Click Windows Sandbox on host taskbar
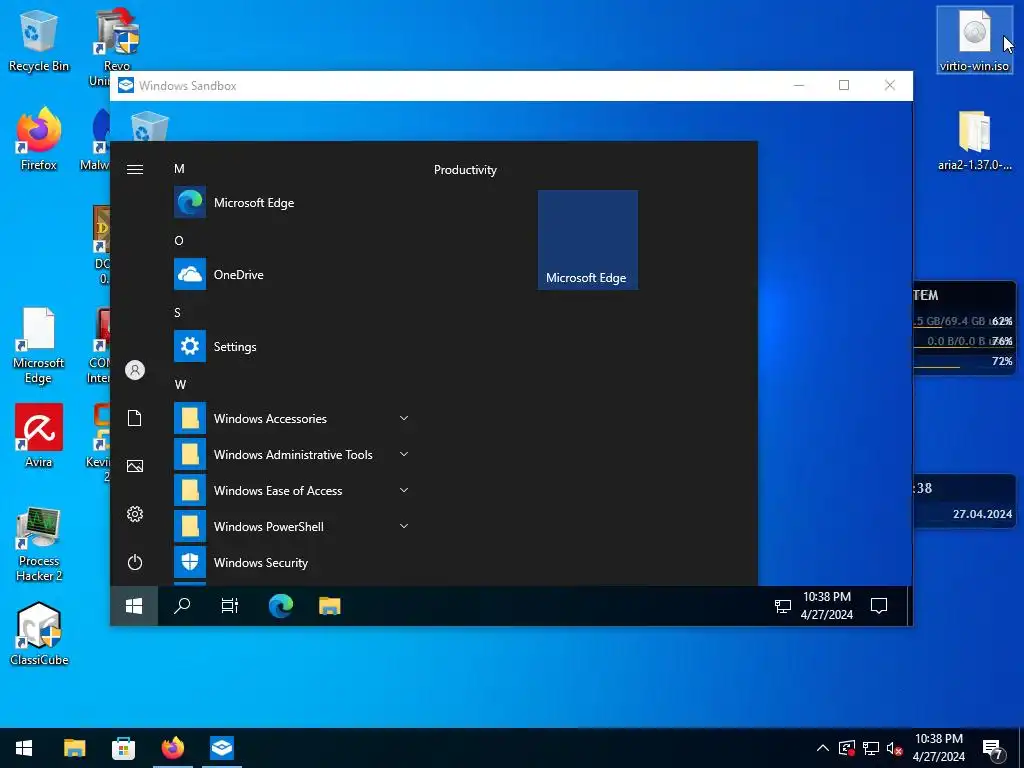 click(222, 748)
